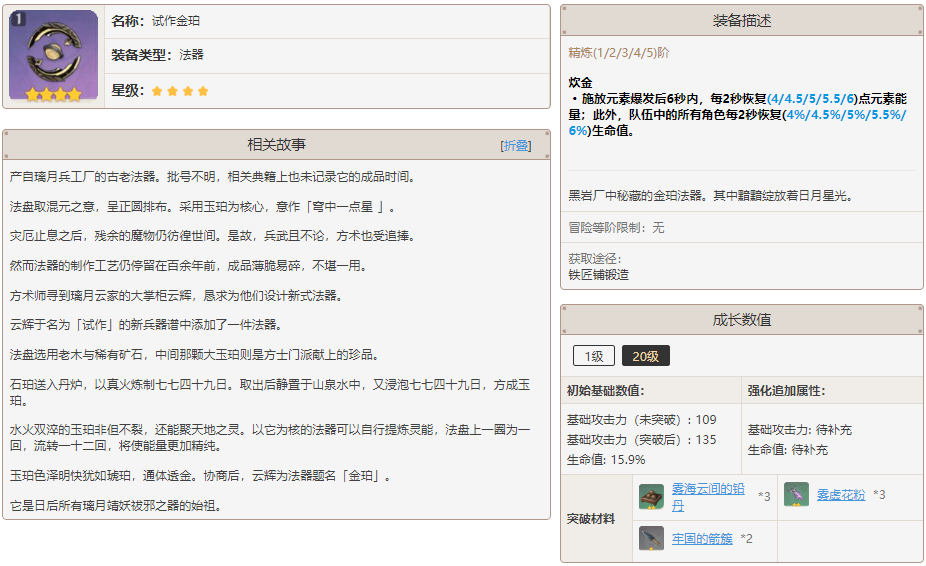926x566 pixels.
Task: Click the 生命值: 15.9% stat
Action: coord(606,460)
